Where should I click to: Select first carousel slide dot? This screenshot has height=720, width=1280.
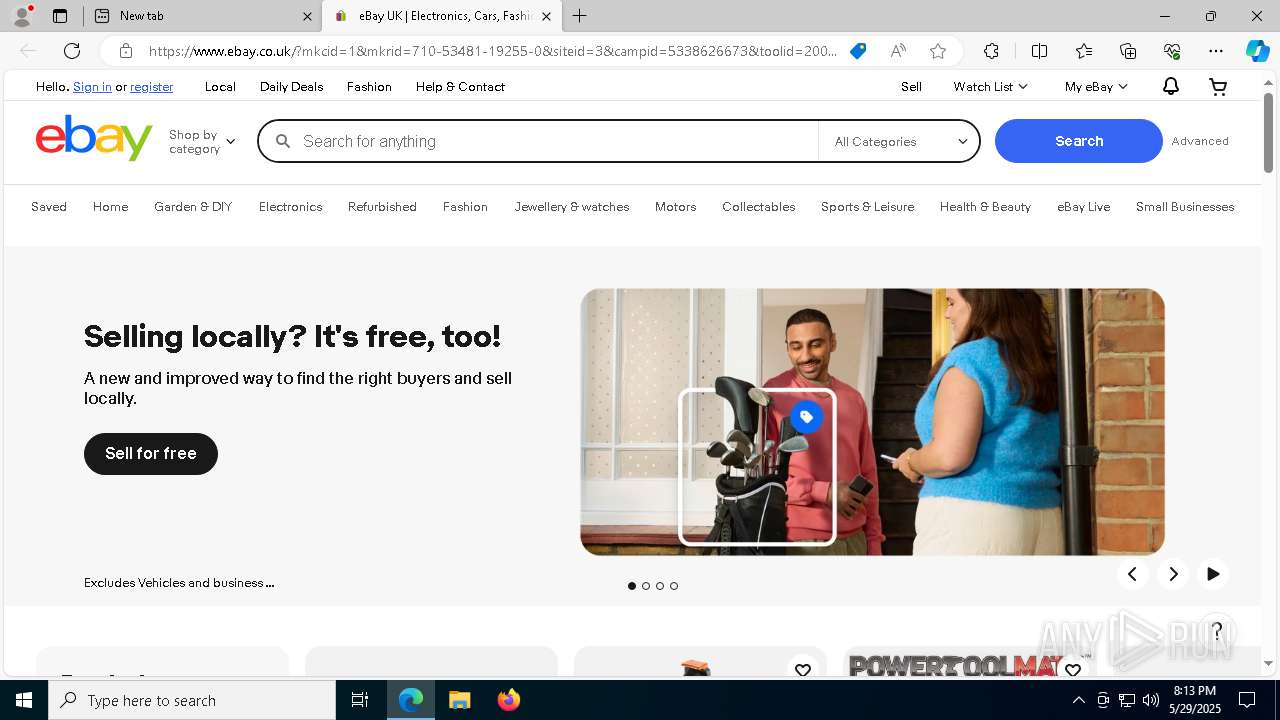(632, 586)
